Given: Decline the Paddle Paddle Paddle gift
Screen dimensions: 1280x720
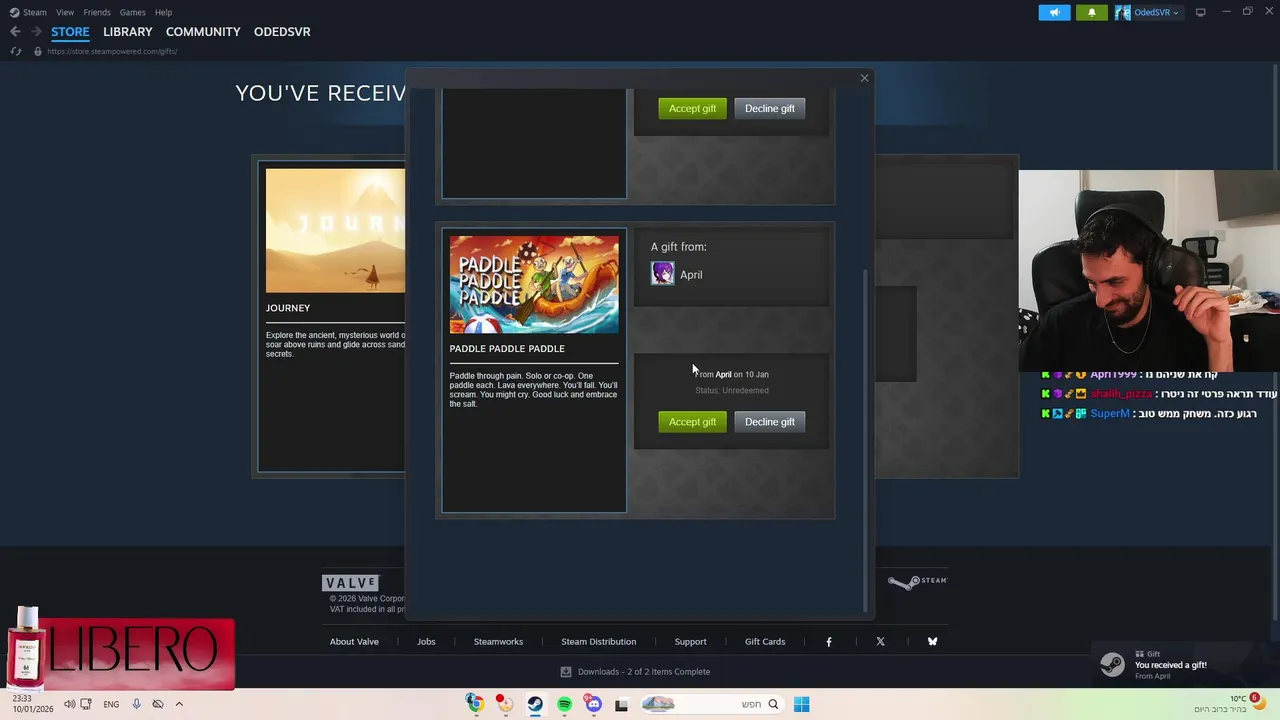Looking at the screenshot, I should (x=769, y=422).
